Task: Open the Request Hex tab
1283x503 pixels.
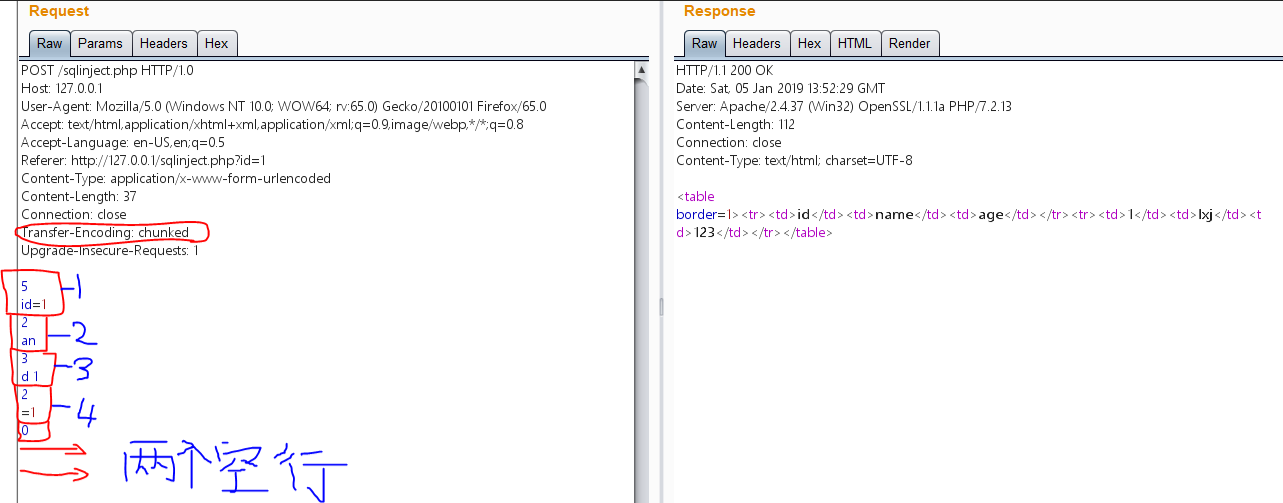Action: tap(216, 44)
